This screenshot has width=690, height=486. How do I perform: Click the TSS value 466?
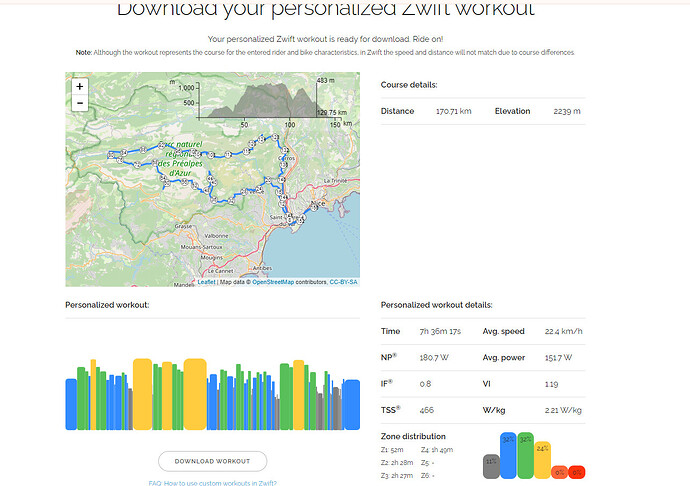426,410
